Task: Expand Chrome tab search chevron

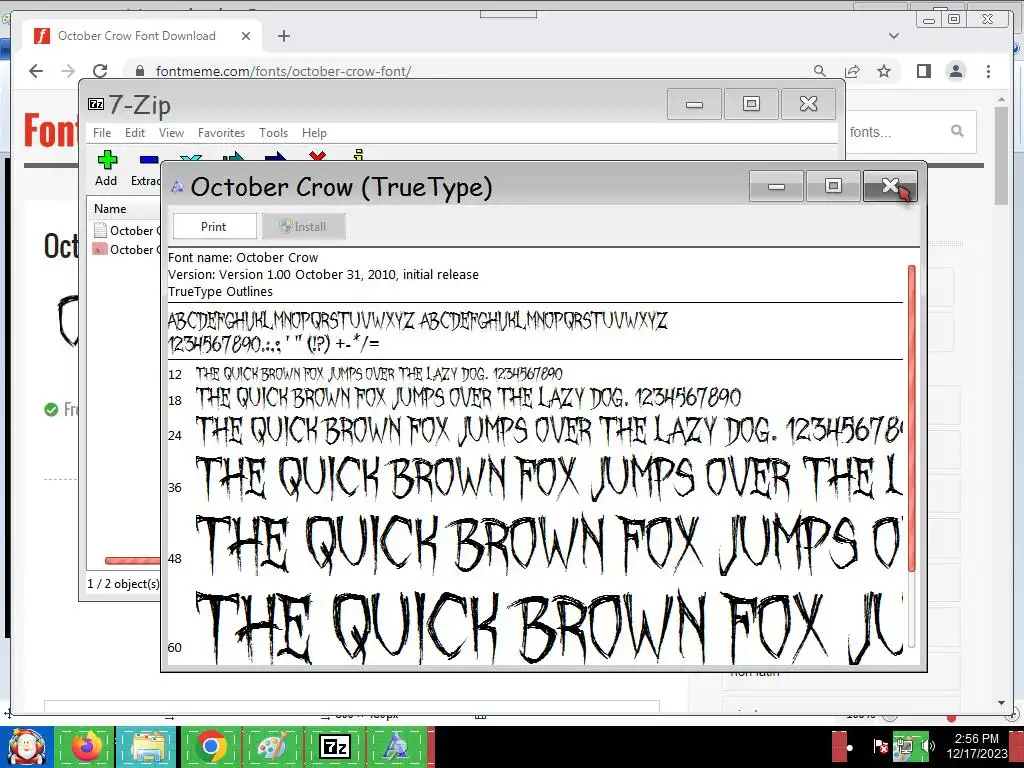Action: (894, 36)
